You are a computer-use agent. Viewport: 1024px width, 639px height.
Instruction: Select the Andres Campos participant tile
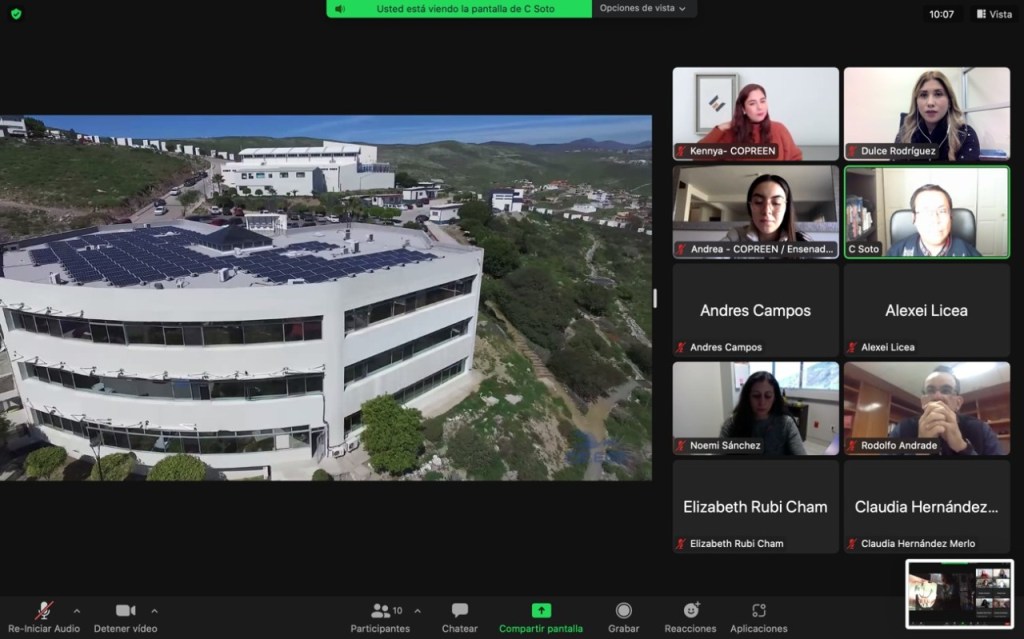(x=755, y=310)
